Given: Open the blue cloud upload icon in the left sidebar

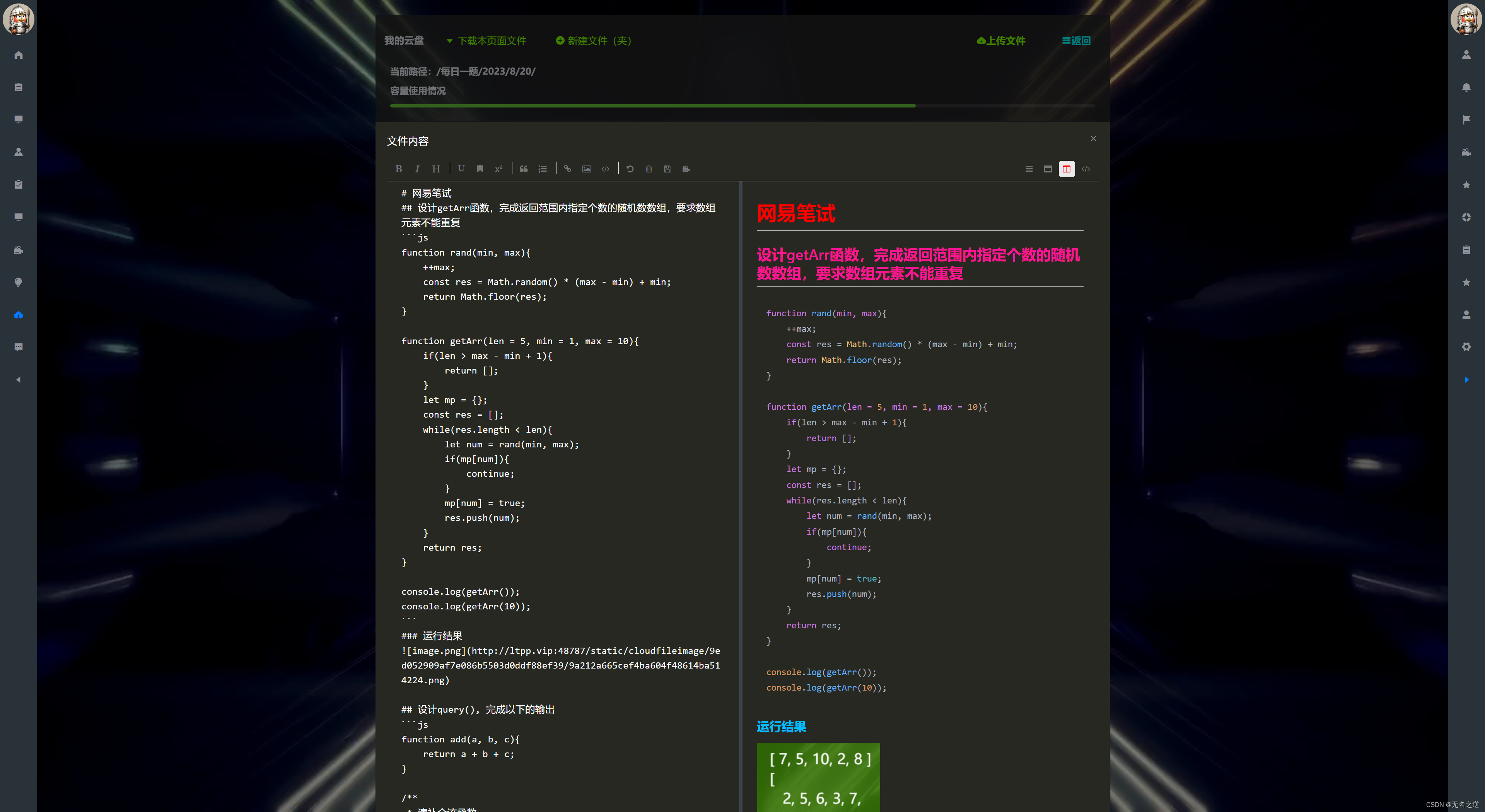Looking at the screenshot, I should click(x=19, y=315).
